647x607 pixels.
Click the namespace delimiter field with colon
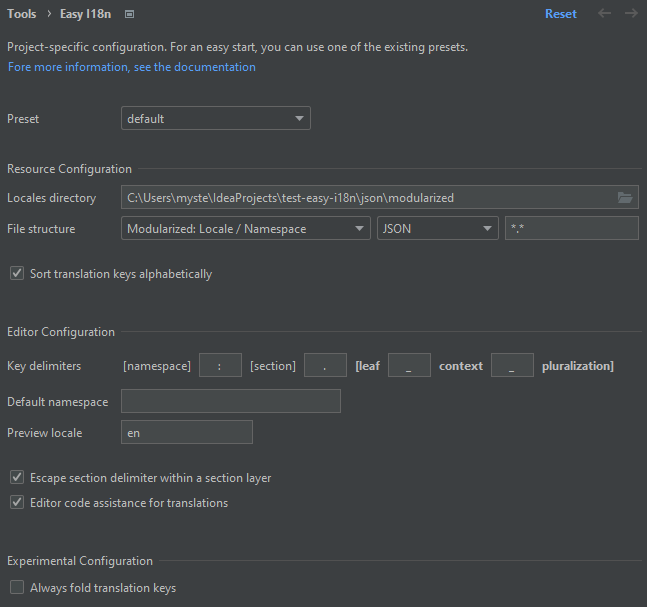tap(220, 366)
